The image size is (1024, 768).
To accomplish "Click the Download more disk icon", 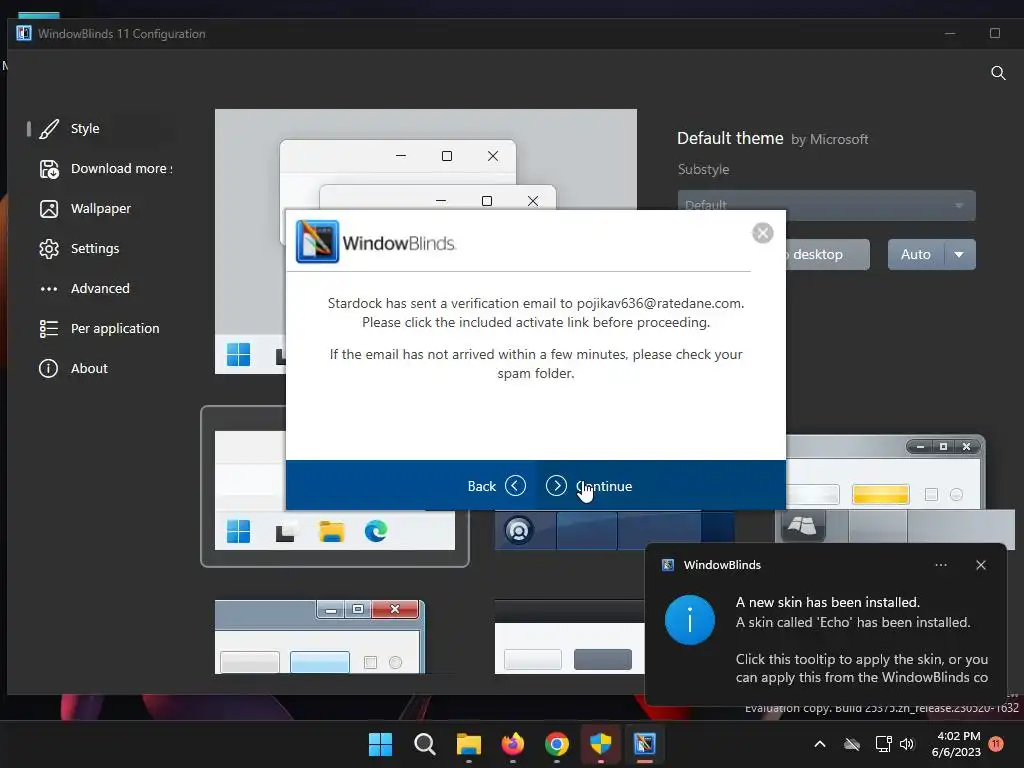I will [49, 169].
